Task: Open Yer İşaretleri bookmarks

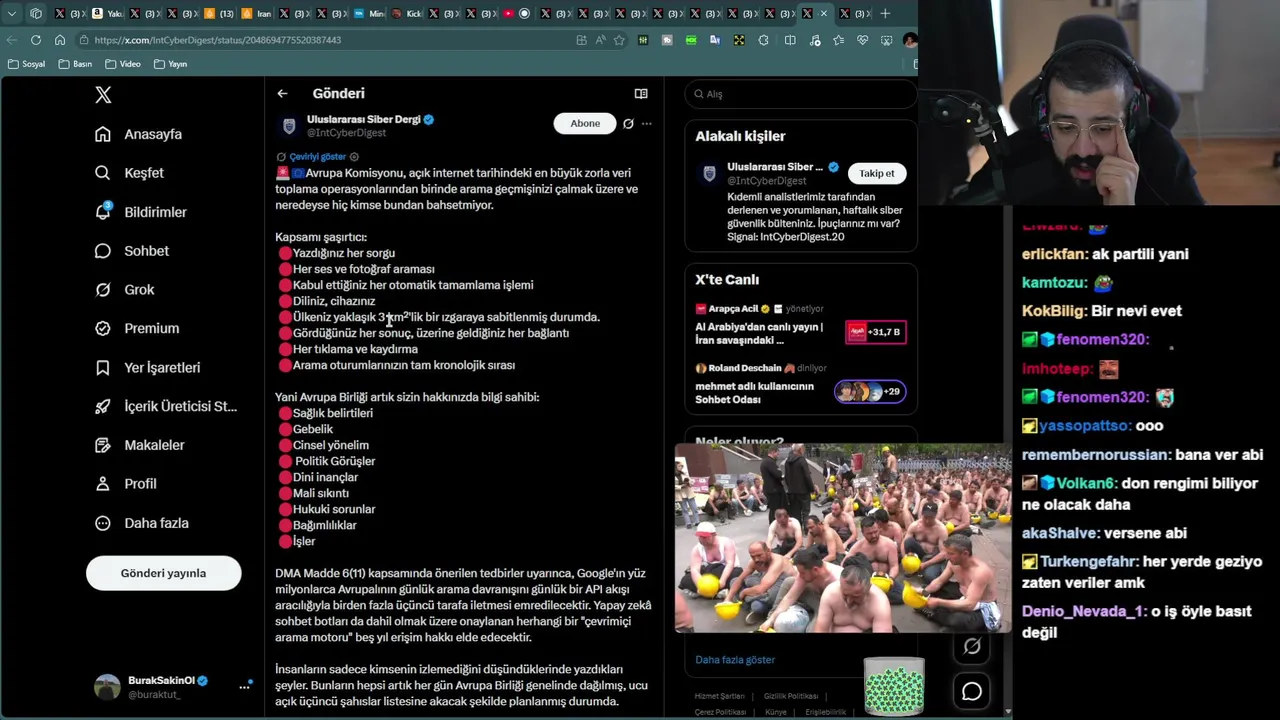Action: click(x=147, y=368)
